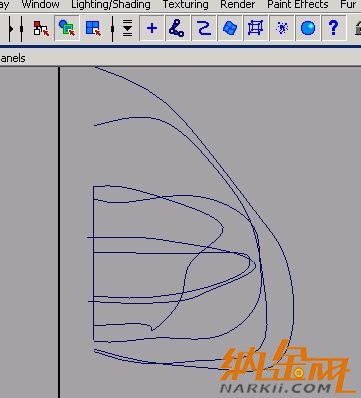Toggle the Curves selection mask icon
Image resolution: width=361 pixels, height=398 pixels.
pyautogui.click(x=203, y=28)
